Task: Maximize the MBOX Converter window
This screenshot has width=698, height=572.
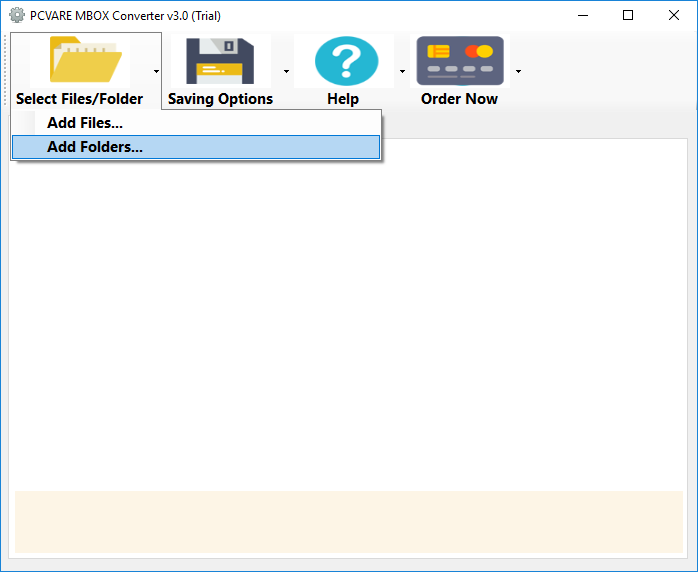Action: [x=628, y=16]
